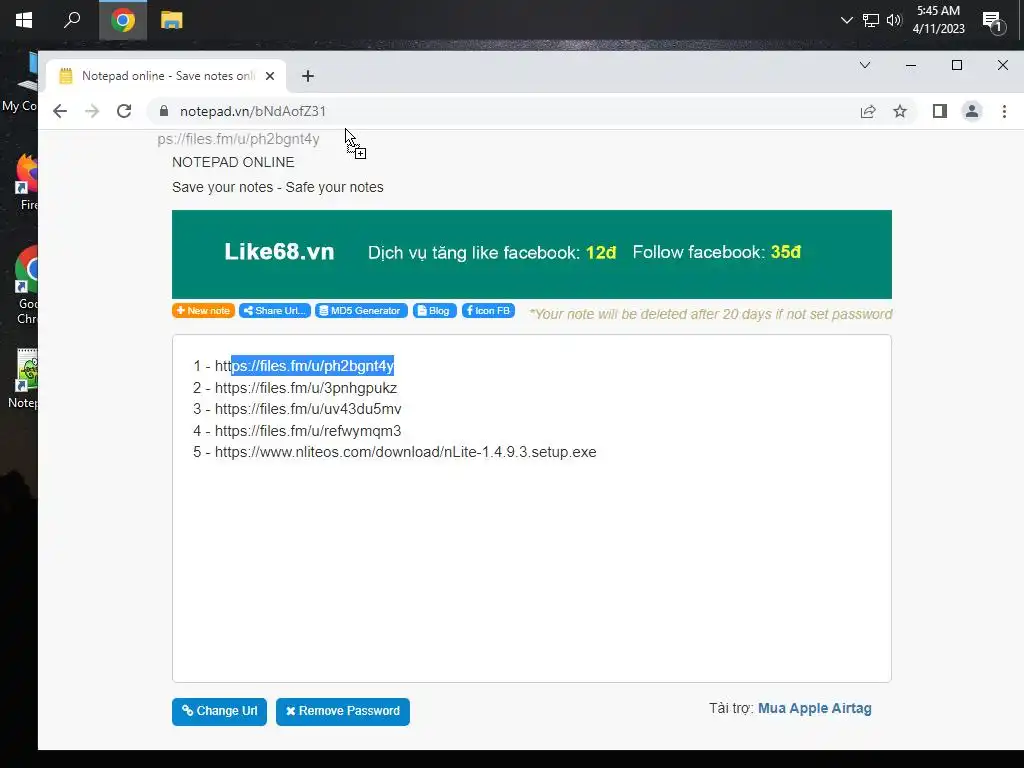1024x768 pixels.
Task: Open Chrome three-dot menu
Action: tap(1004, 112)
